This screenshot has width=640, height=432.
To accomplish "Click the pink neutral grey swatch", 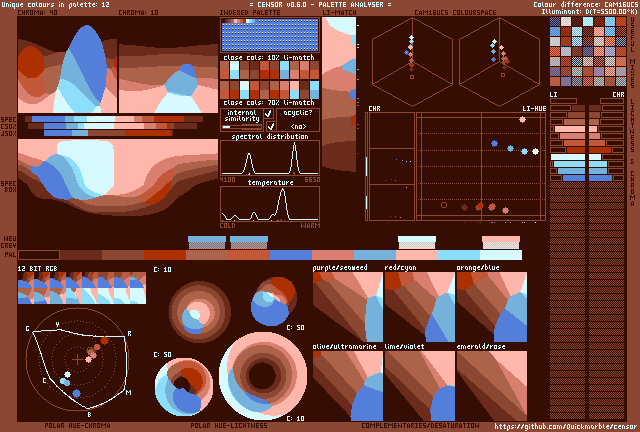I will point(501,242).
